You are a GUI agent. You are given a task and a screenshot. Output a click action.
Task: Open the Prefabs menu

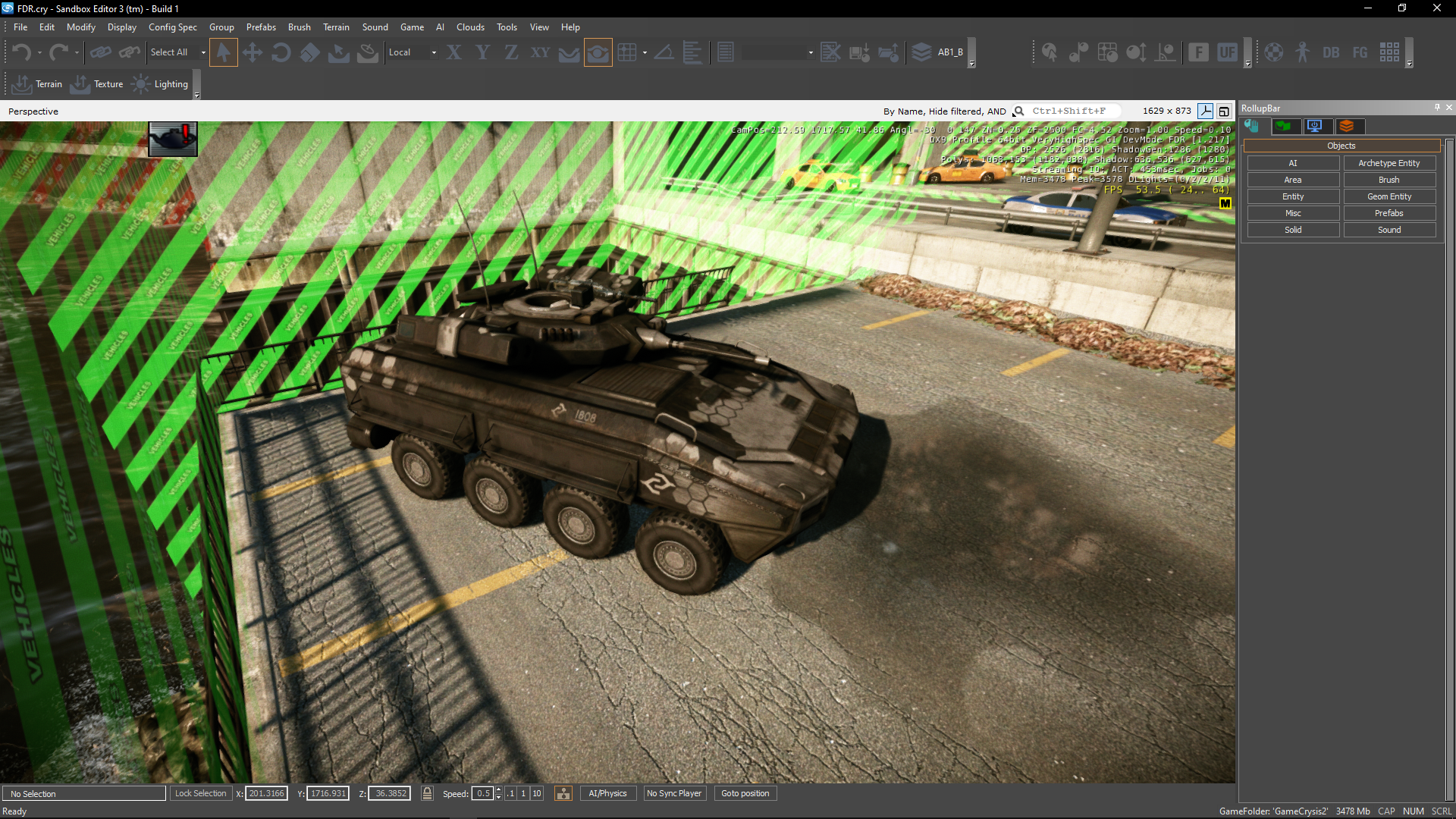pos(261,27)
